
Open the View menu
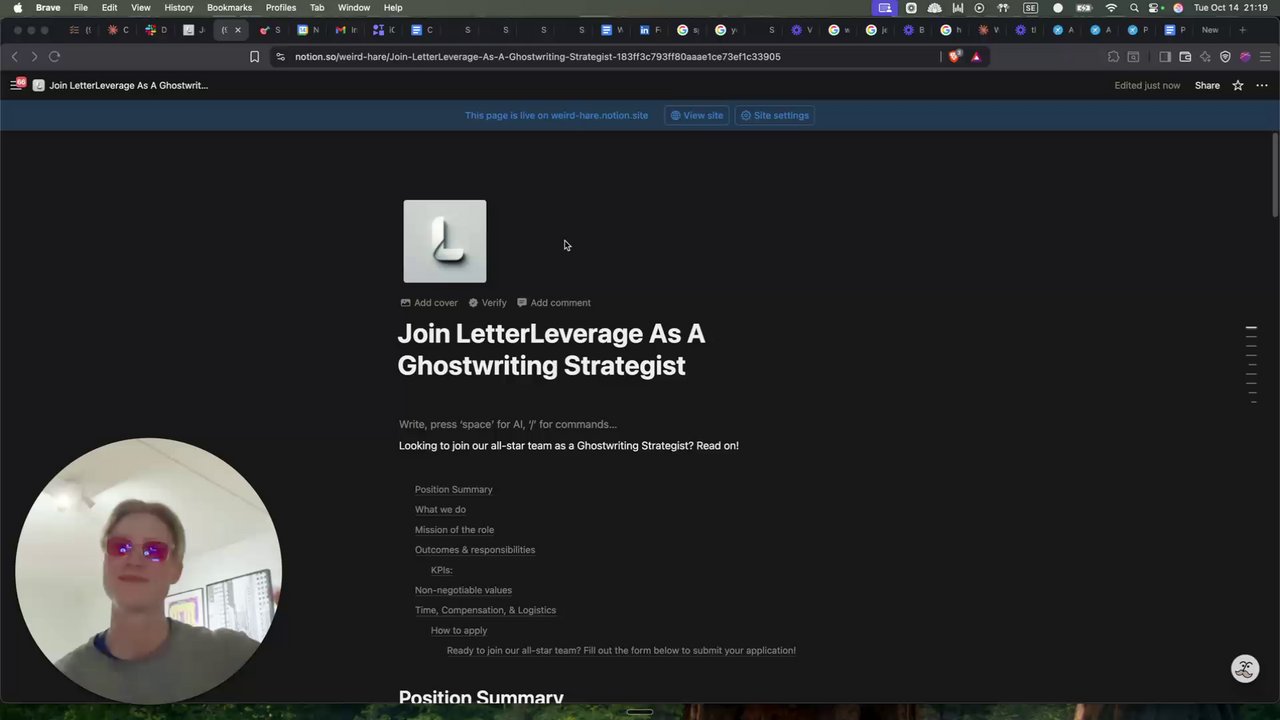coord(141,8)
